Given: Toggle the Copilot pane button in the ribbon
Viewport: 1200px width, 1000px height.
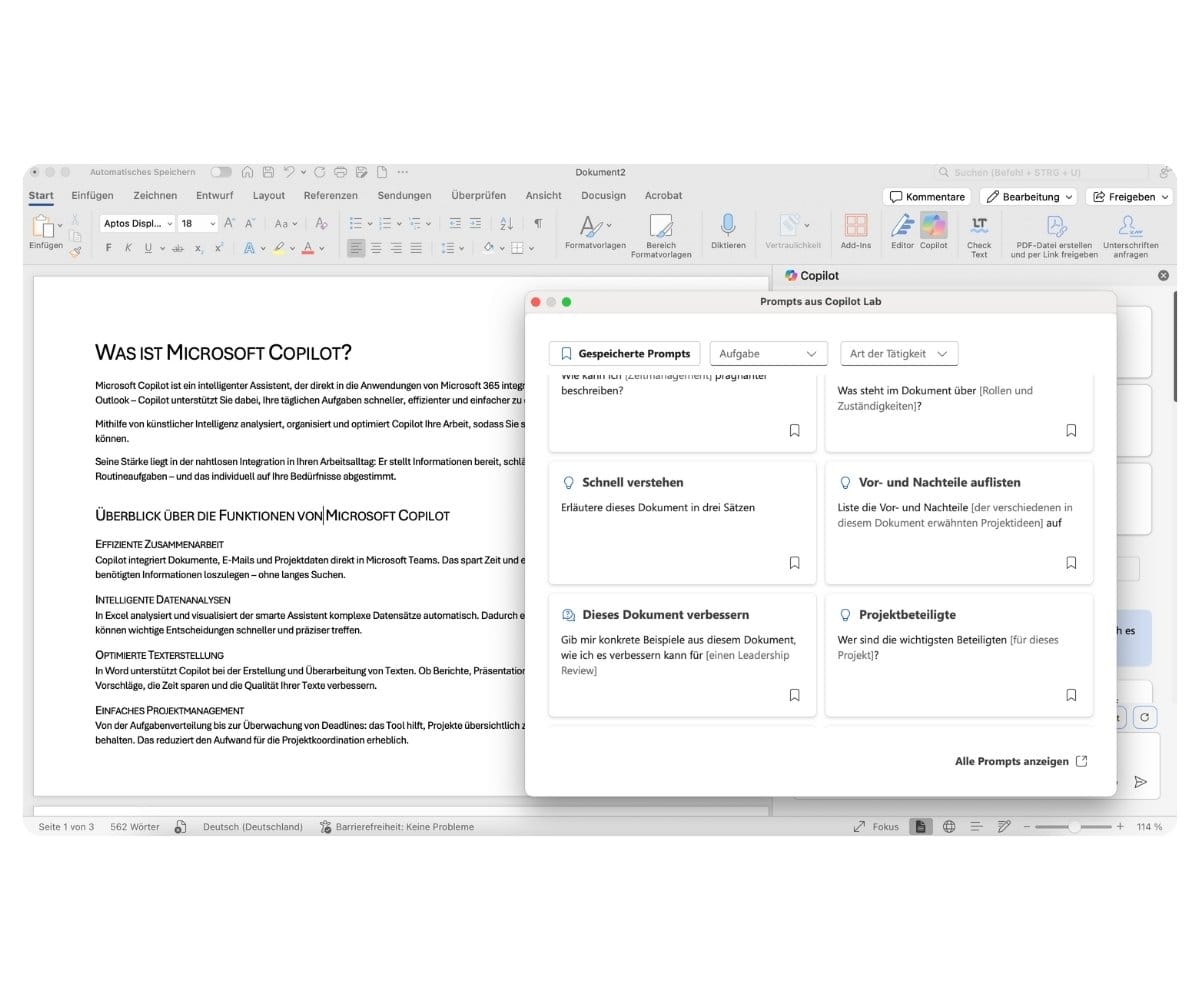Looking at the screenshot, I should pyautogui.click(x=934, y=232).
